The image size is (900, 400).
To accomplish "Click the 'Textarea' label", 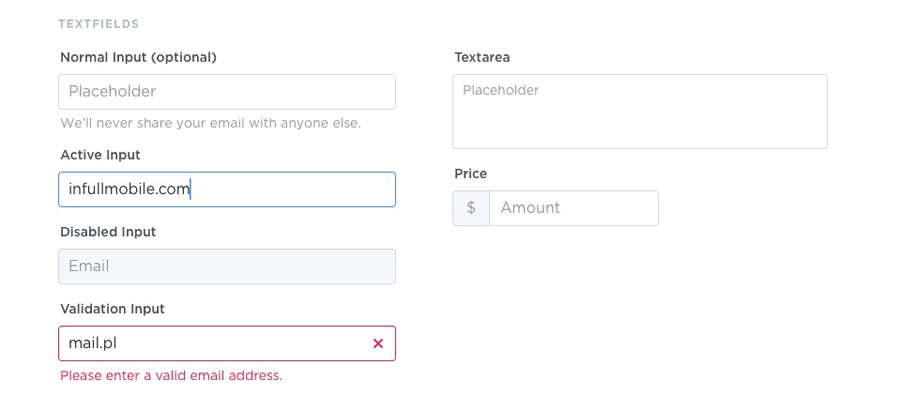I will coord(482,57).
